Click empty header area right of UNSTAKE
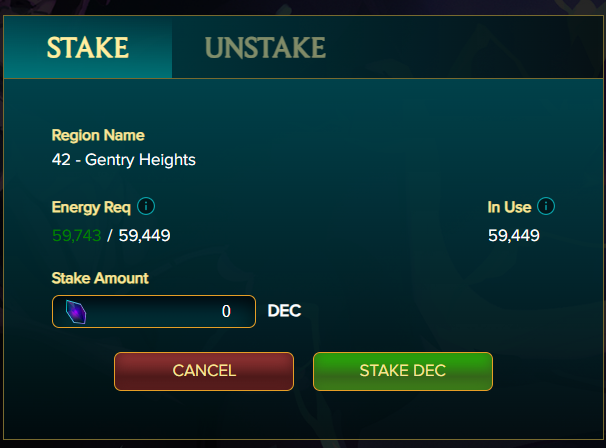 [x=464, y=48]
